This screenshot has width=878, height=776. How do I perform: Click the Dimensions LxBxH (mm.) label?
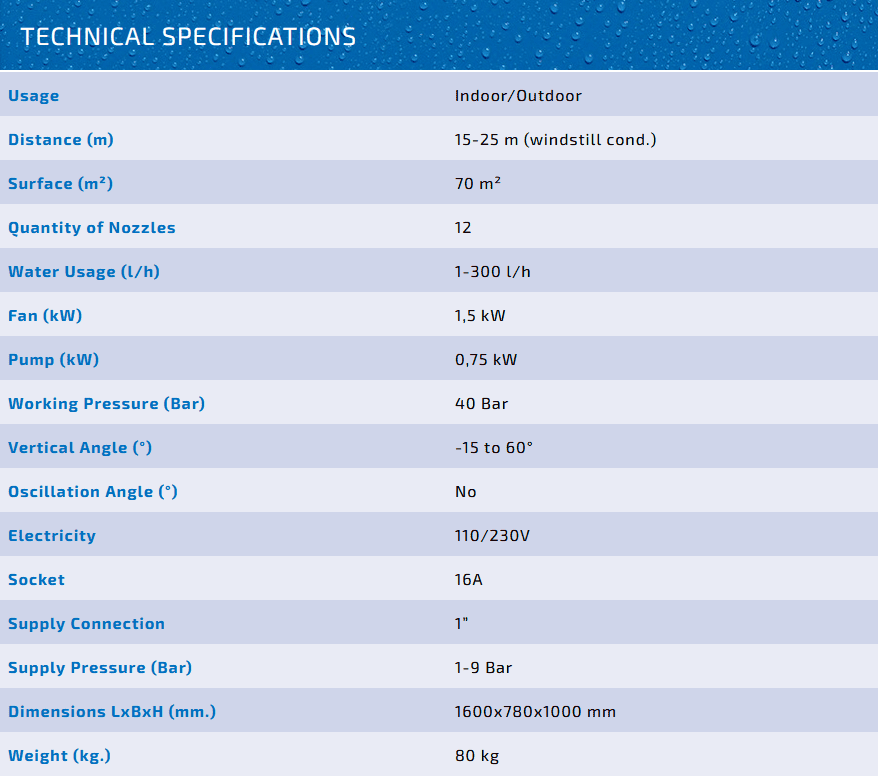pos(112,712)
